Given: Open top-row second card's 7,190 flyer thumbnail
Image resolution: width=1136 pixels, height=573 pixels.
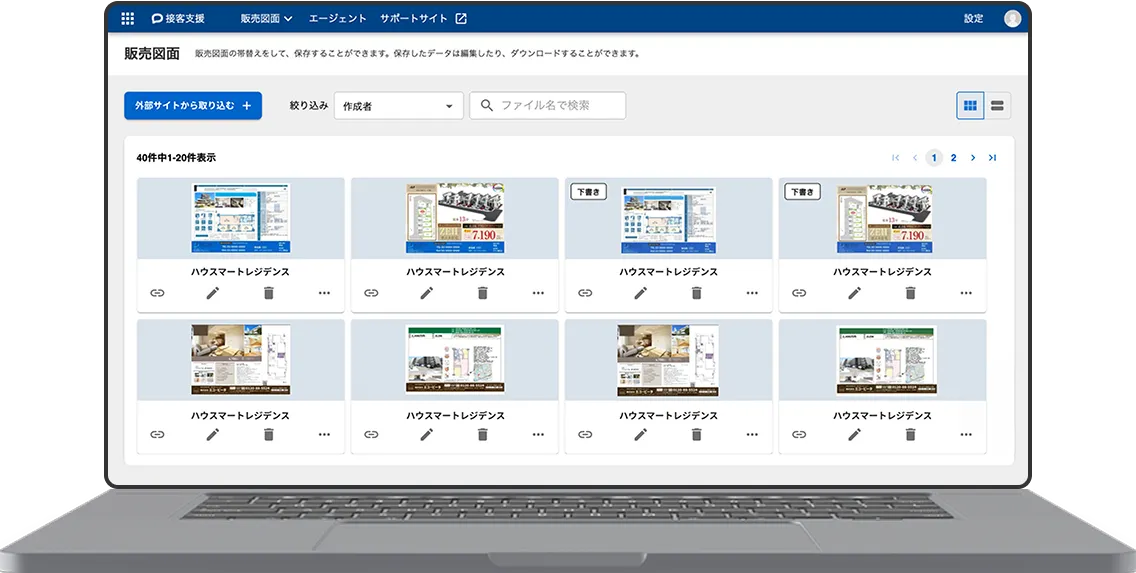Looking at the screenshot, I should pyautogui.click(x=455, y=218).
